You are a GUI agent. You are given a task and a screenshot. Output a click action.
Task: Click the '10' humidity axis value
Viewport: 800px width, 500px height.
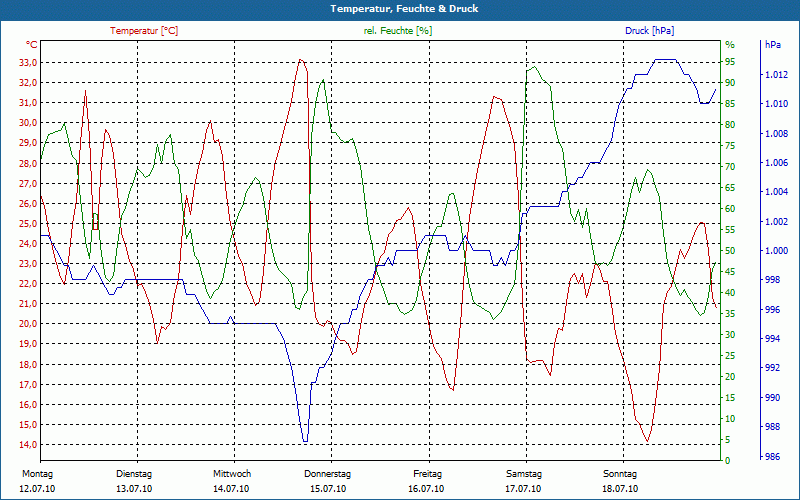point(730,418)
